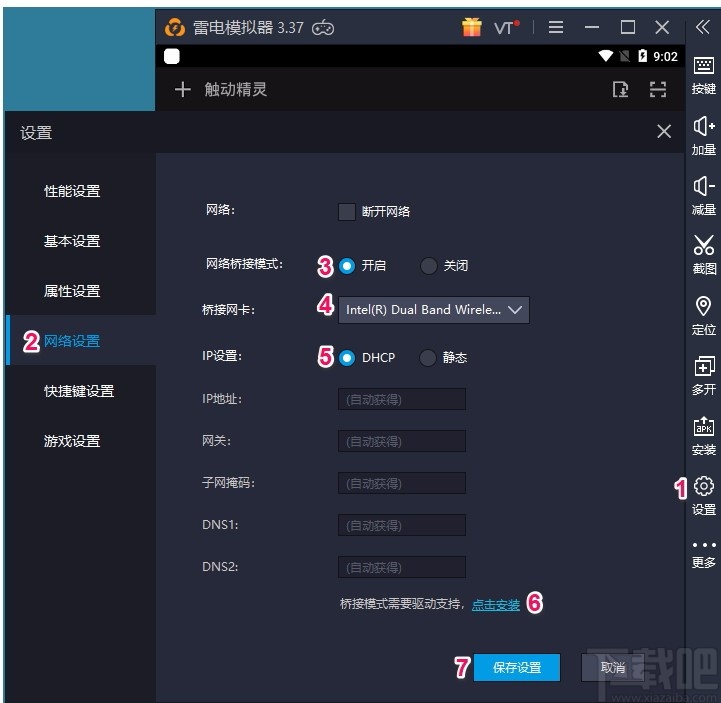Select 关闭 for network bridge mode
The width and height of the screenshot is (721, 703).
point(429,266)
